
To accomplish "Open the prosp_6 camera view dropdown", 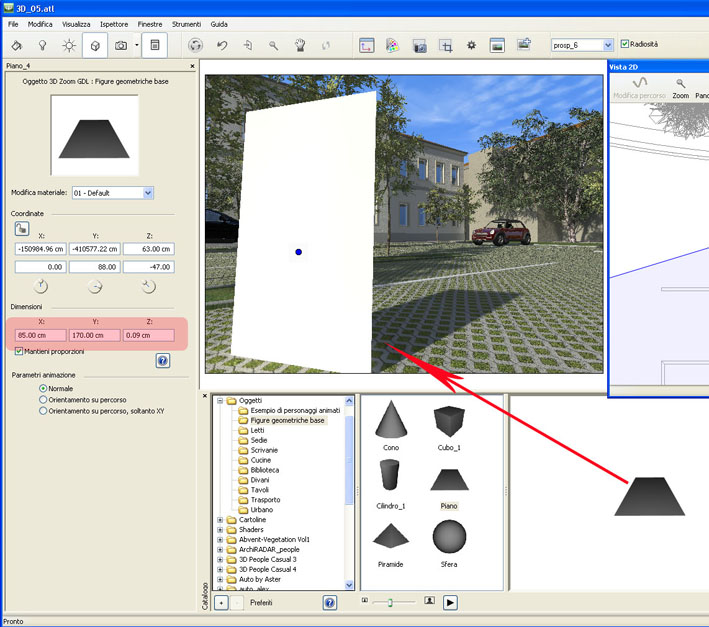I will (x=607, y=45).
